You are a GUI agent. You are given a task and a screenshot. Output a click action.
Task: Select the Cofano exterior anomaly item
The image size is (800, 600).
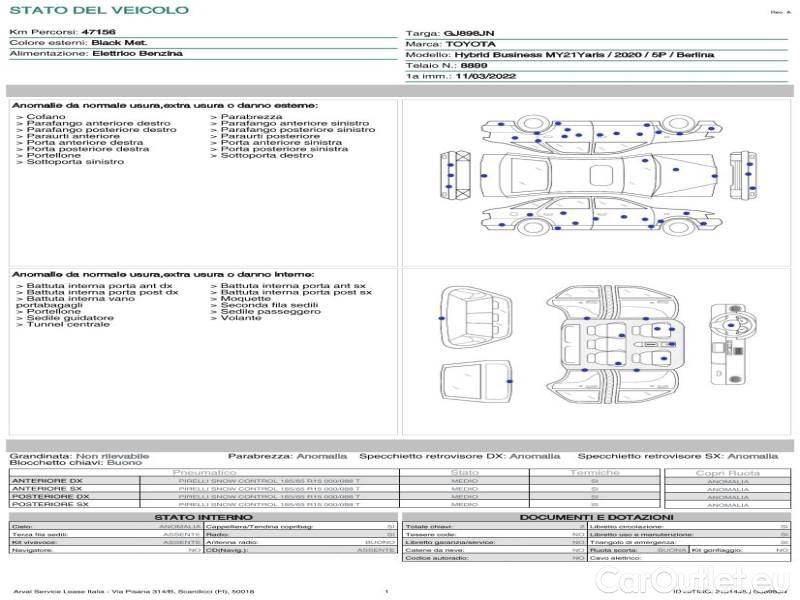47,117
